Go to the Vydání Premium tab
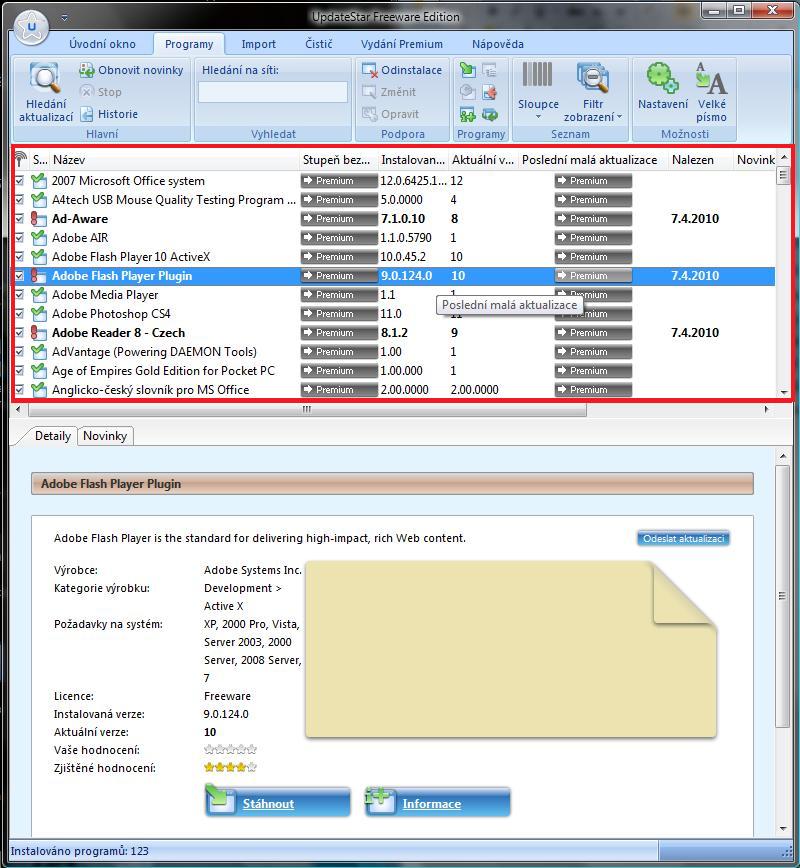This screenshot has width=800, height=868. coord(402,44)
